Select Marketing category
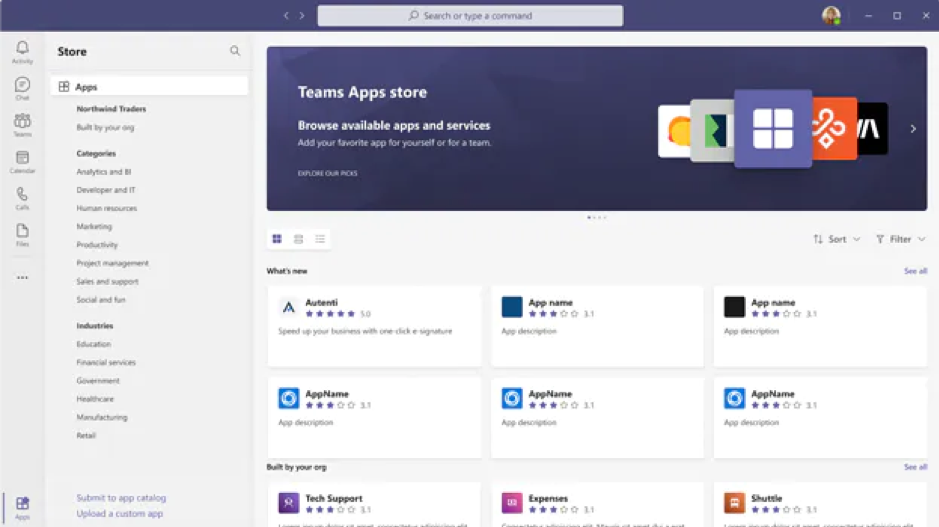The width and height of the screenshot is (939, 527). pyautogui.click(x=94, y=226)
